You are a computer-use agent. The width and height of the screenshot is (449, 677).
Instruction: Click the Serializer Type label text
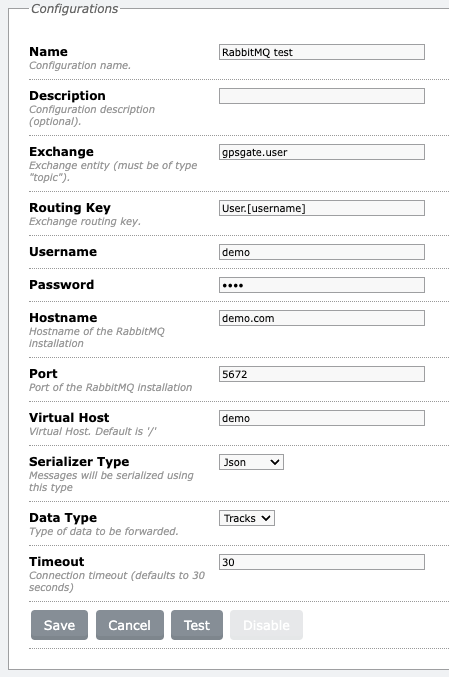[79, 462]
